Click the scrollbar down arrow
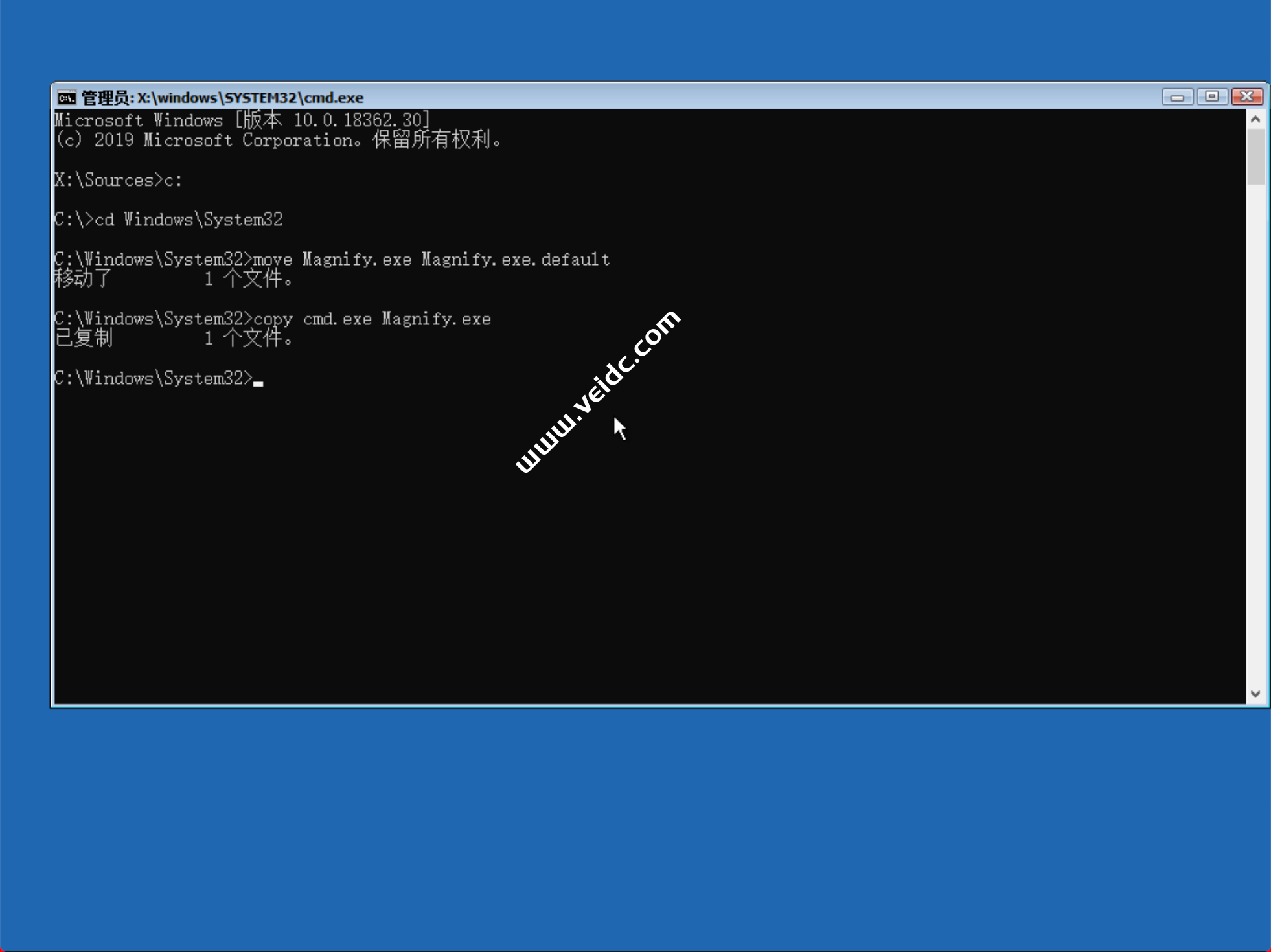This screenshot has width=1271, height=952. click(x=1255, y=694)
